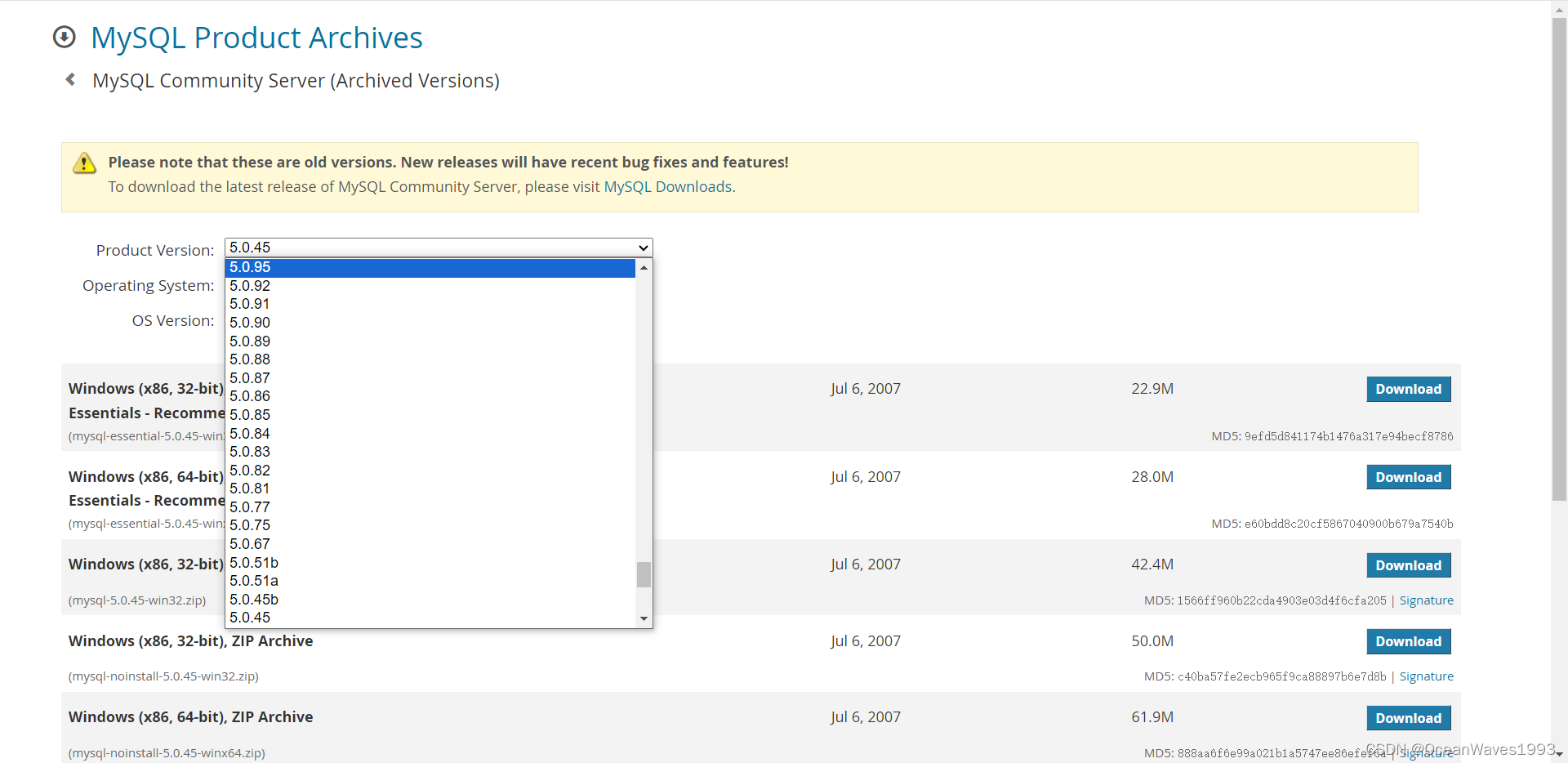This screenshot has width=1568, height=763.
Task: Download the 22.9M Windows 32-bit Essentials installer
Action: (1408, 389)
